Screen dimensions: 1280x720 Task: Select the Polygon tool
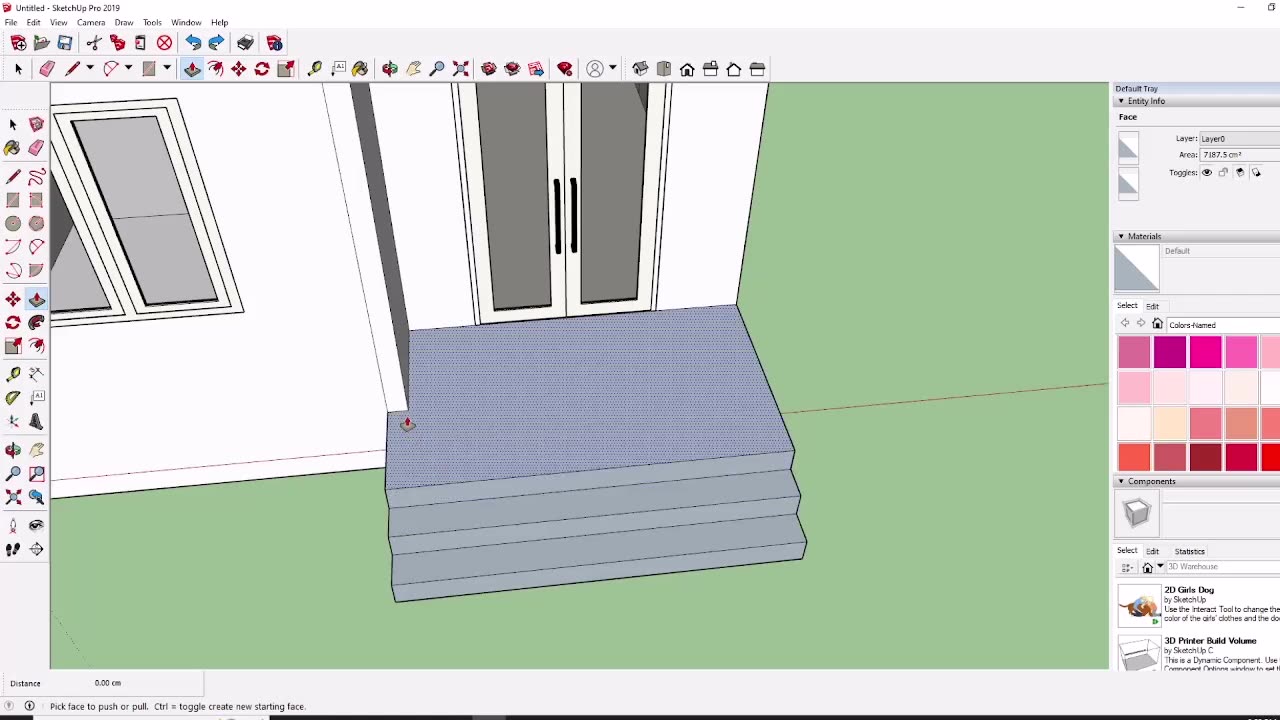pyautogui.click(x=36, y=224)
